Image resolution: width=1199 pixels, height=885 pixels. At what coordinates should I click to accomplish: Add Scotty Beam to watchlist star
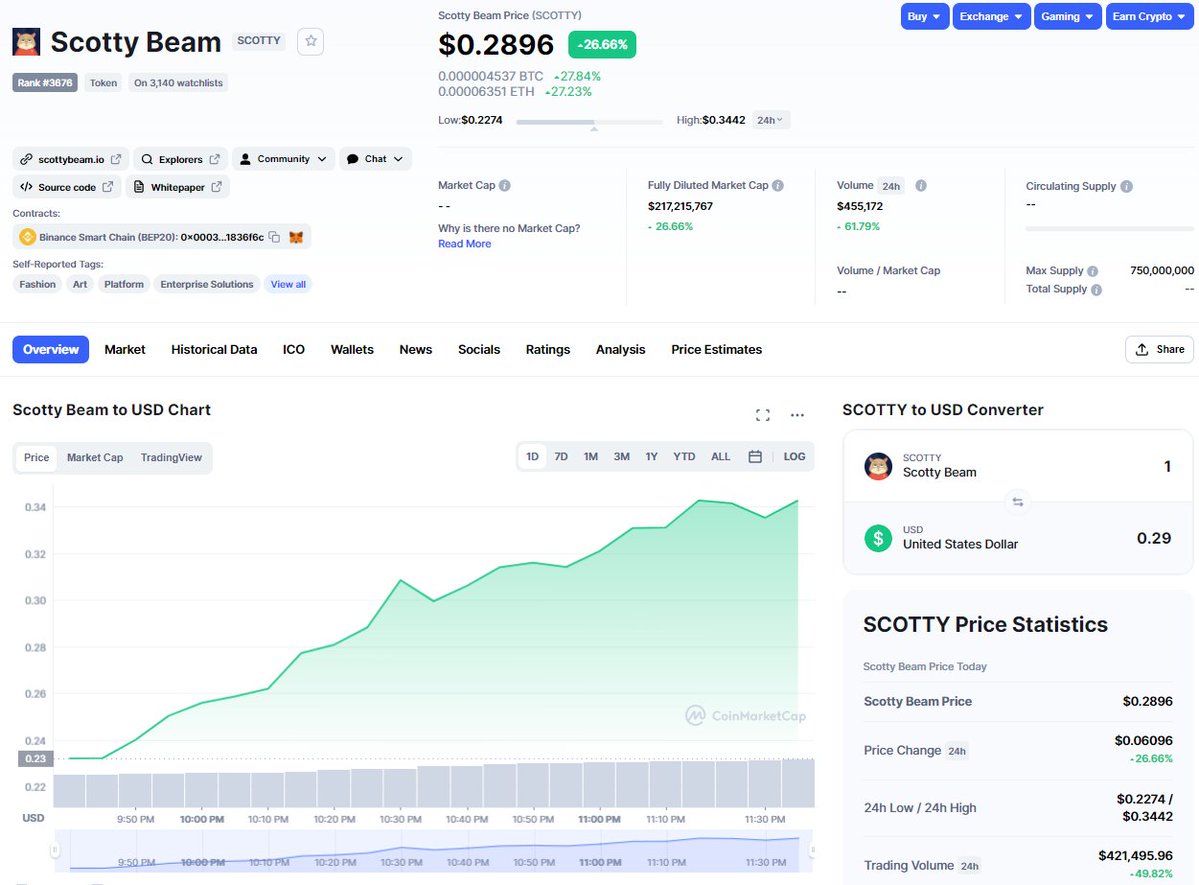[x=310, y=41]
